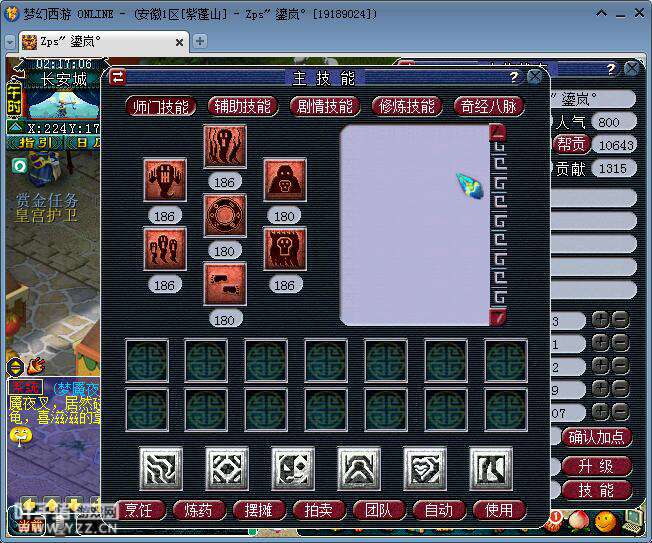Click the 团队 button

pyautogui.click(x=379, y=510)
